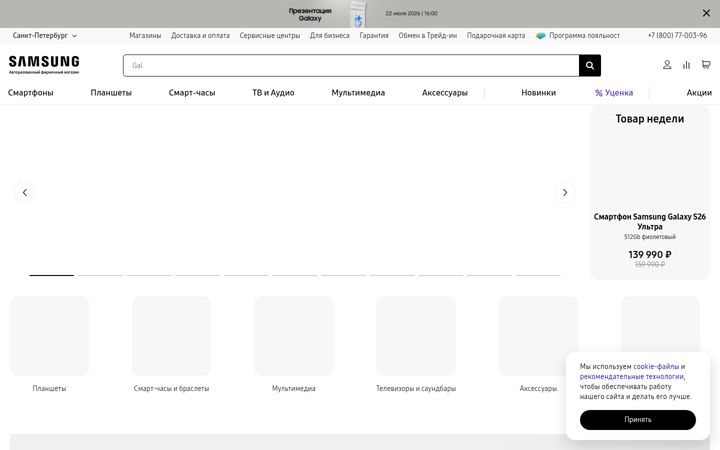Open the Аксессуары menu
720x450 pixels.
click(x=444, y=93)
